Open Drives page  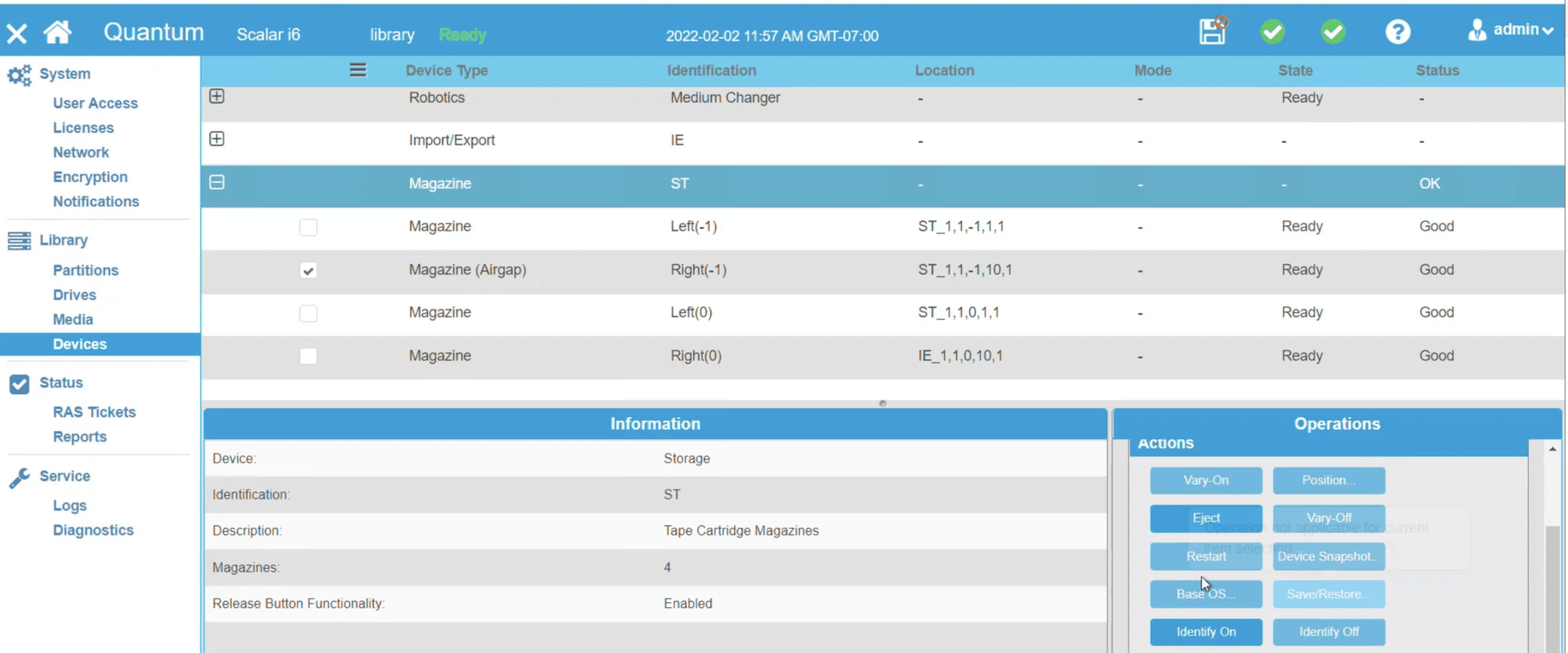click(x=74, y=295)
